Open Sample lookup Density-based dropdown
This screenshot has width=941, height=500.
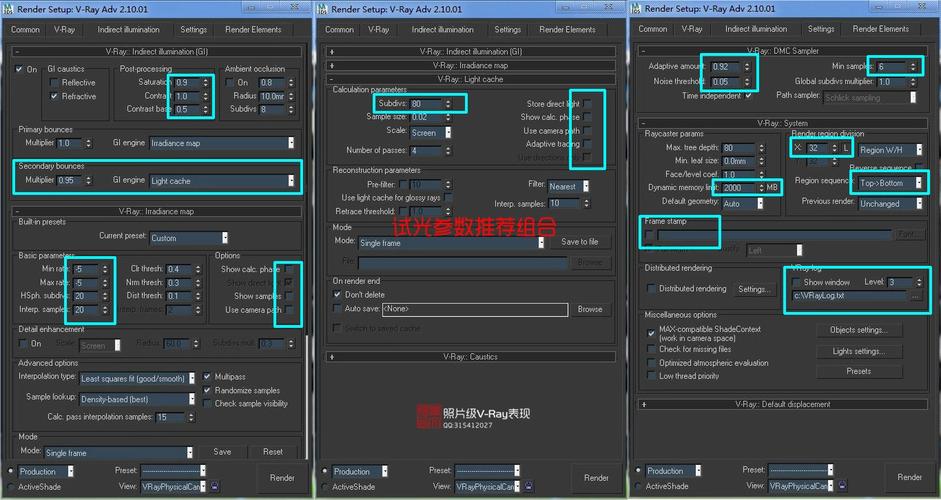[x=137, y=399]
